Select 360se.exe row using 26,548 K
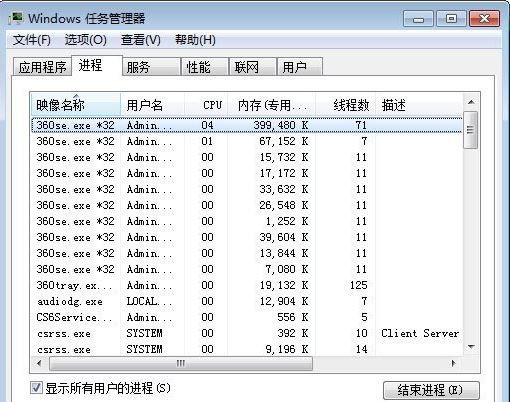 (x=247, y=205)
